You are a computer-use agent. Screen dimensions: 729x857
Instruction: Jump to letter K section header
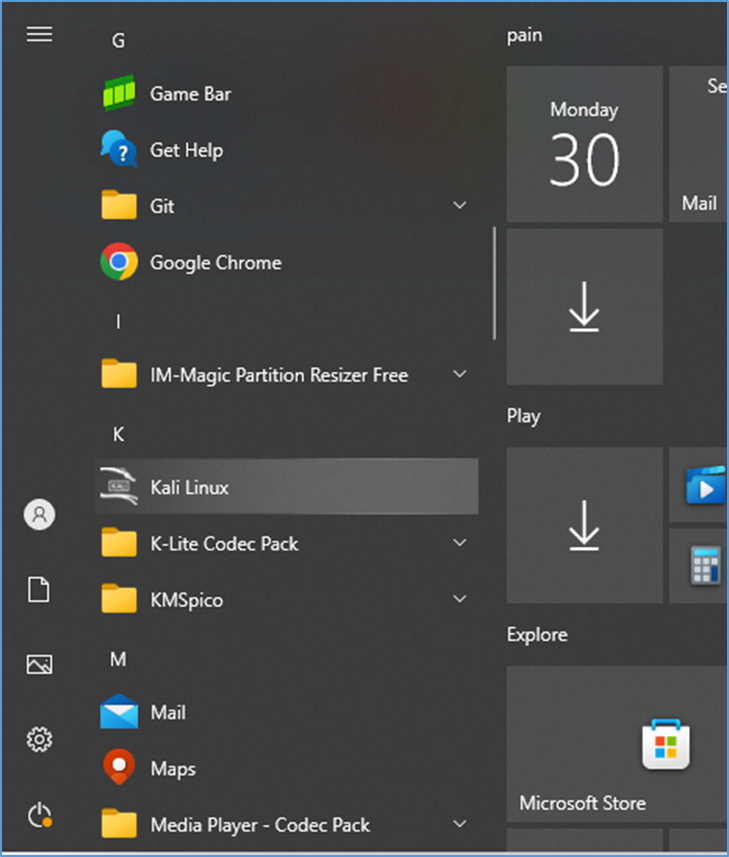pos(118,434)
